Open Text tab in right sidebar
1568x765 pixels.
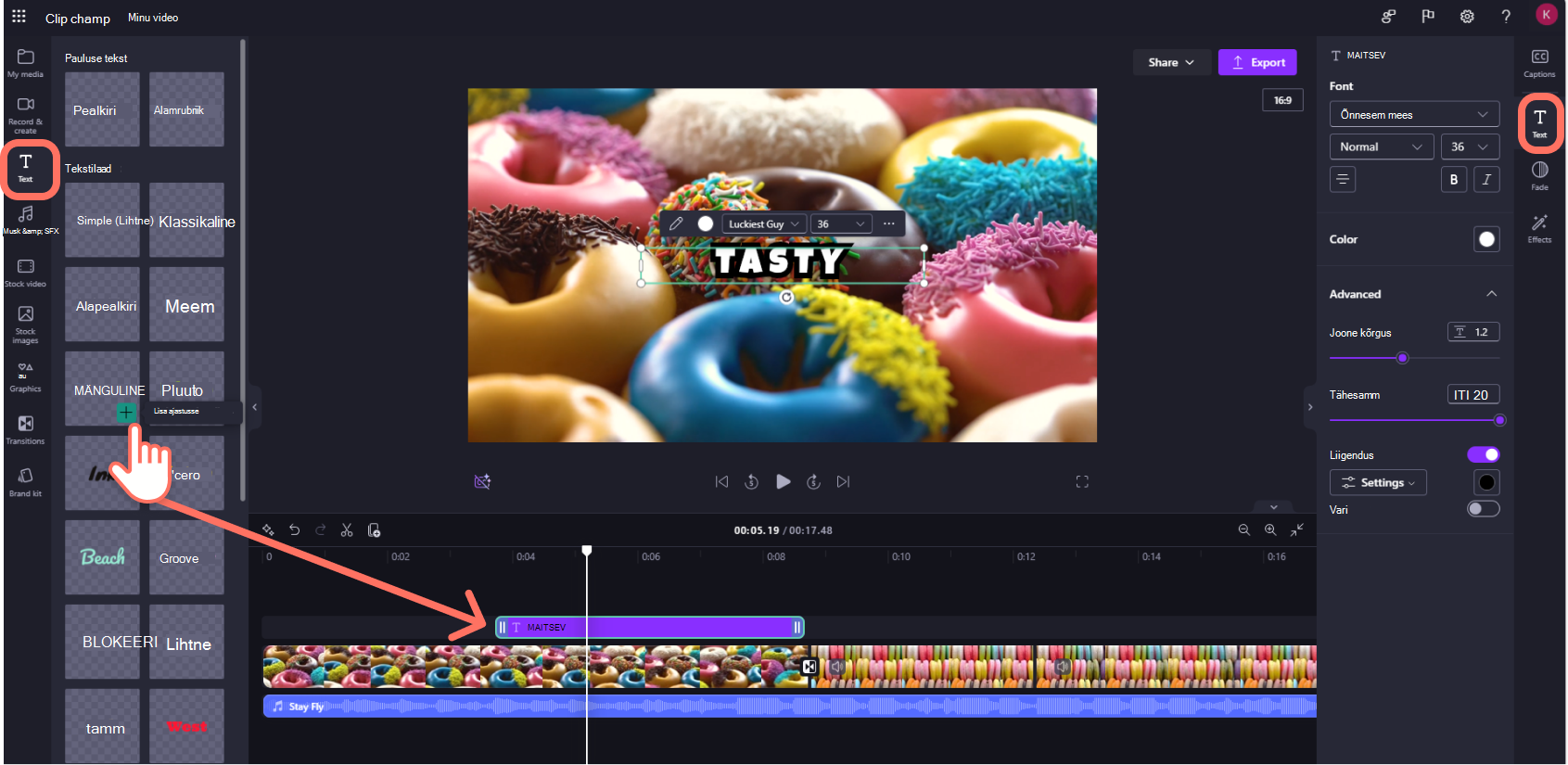tap(1539, 122)
